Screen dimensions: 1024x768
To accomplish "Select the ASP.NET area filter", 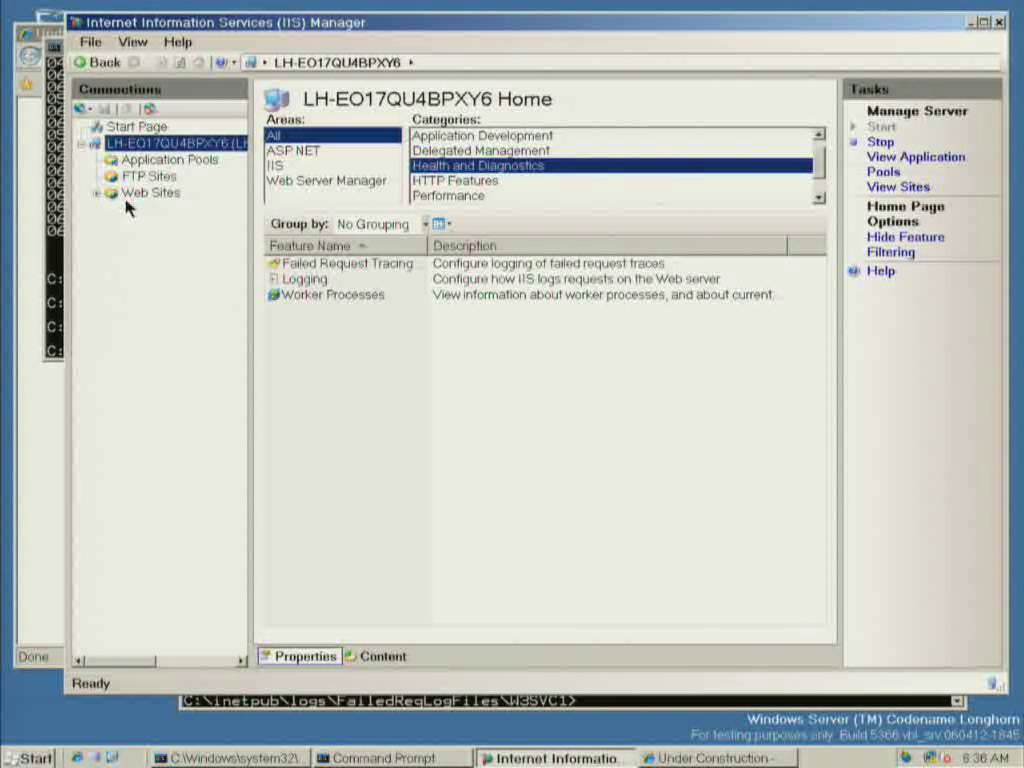I will (x=293, y=151).
